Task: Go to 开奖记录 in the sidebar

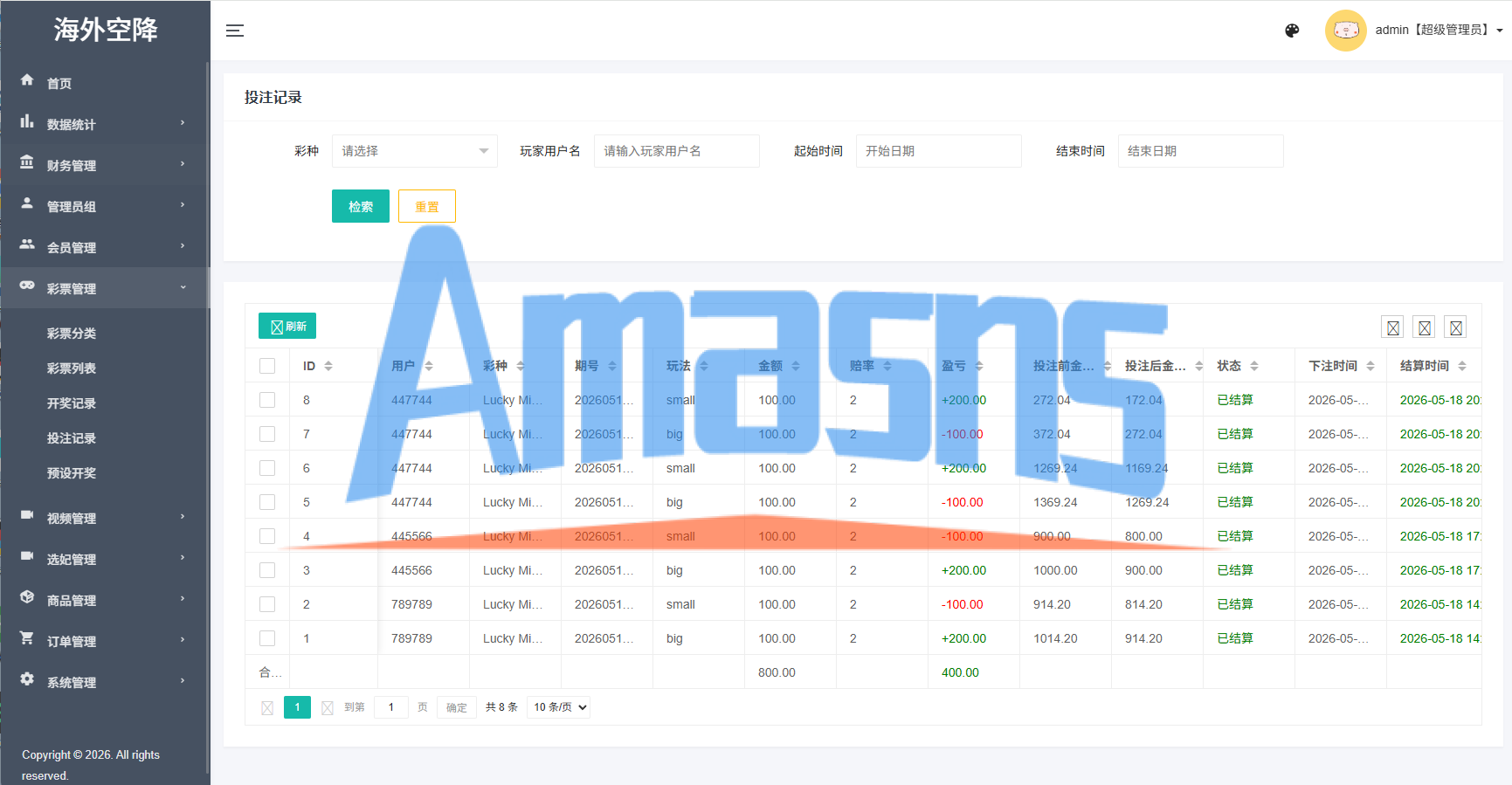Action: tap(72, 403)
